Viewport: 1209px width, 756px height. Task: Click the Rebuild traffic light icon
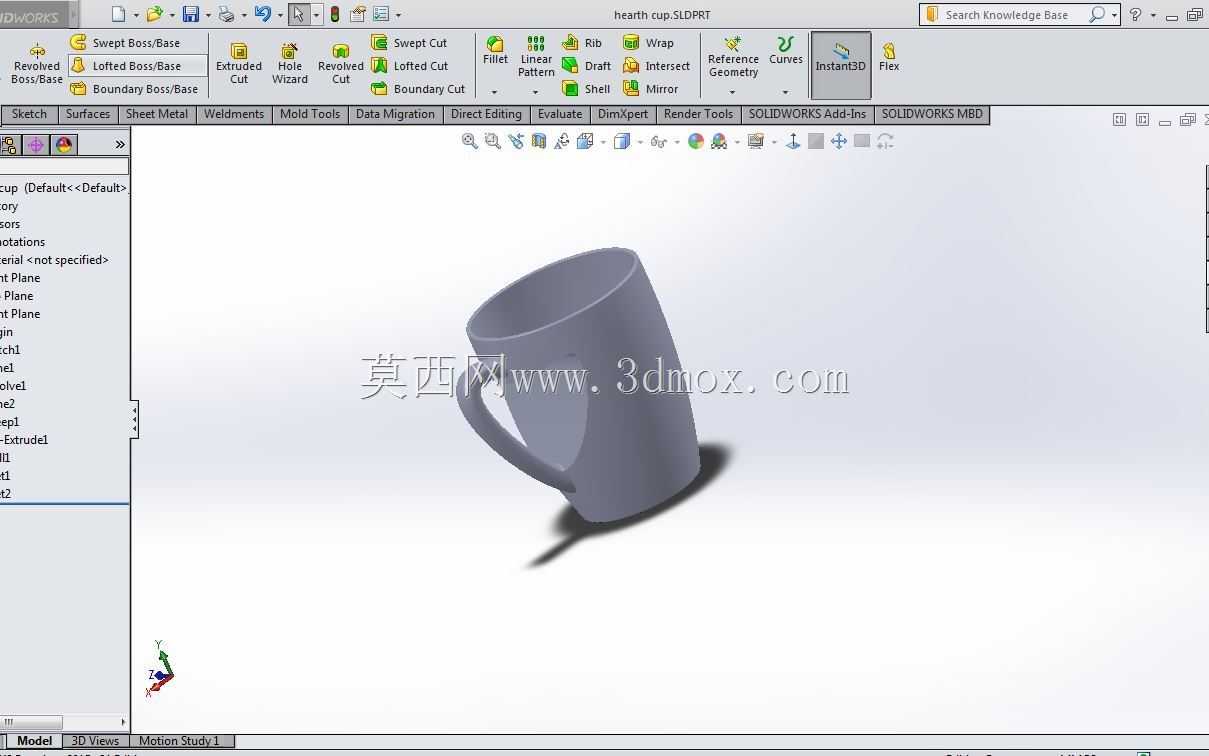(x=334, y=14)
